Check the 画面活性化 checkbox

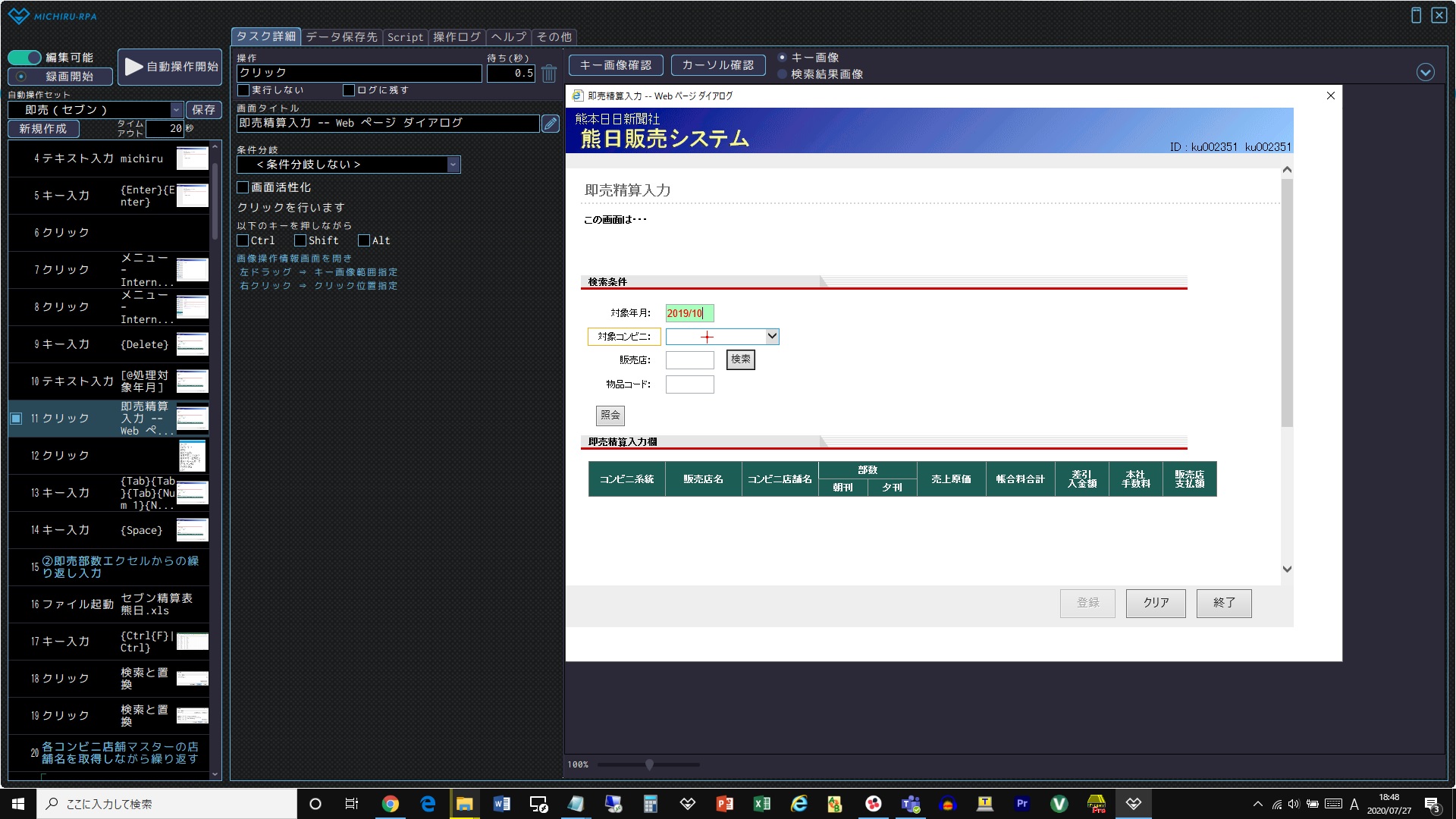243,187
